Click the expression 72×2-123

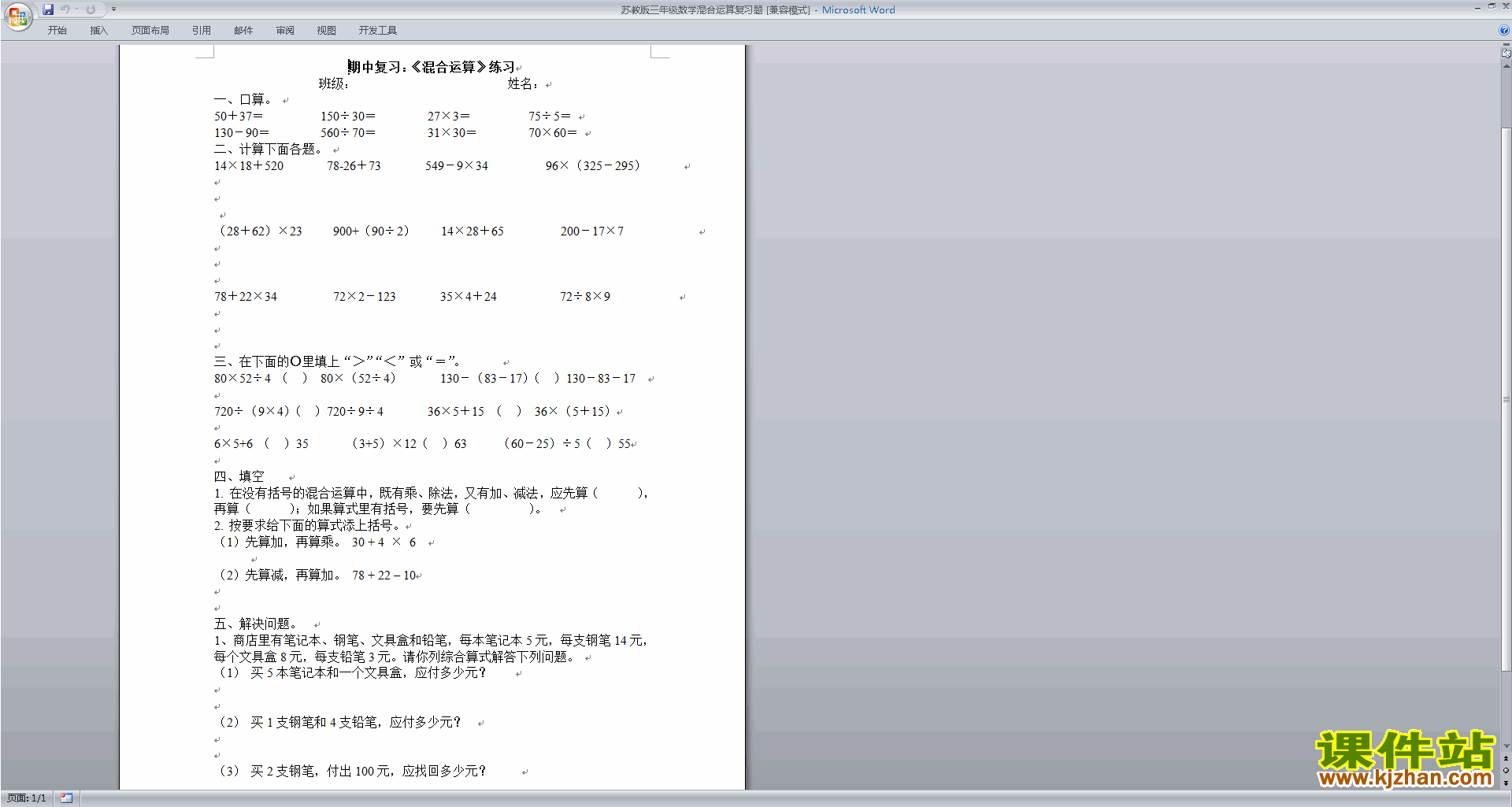point(365,296)
